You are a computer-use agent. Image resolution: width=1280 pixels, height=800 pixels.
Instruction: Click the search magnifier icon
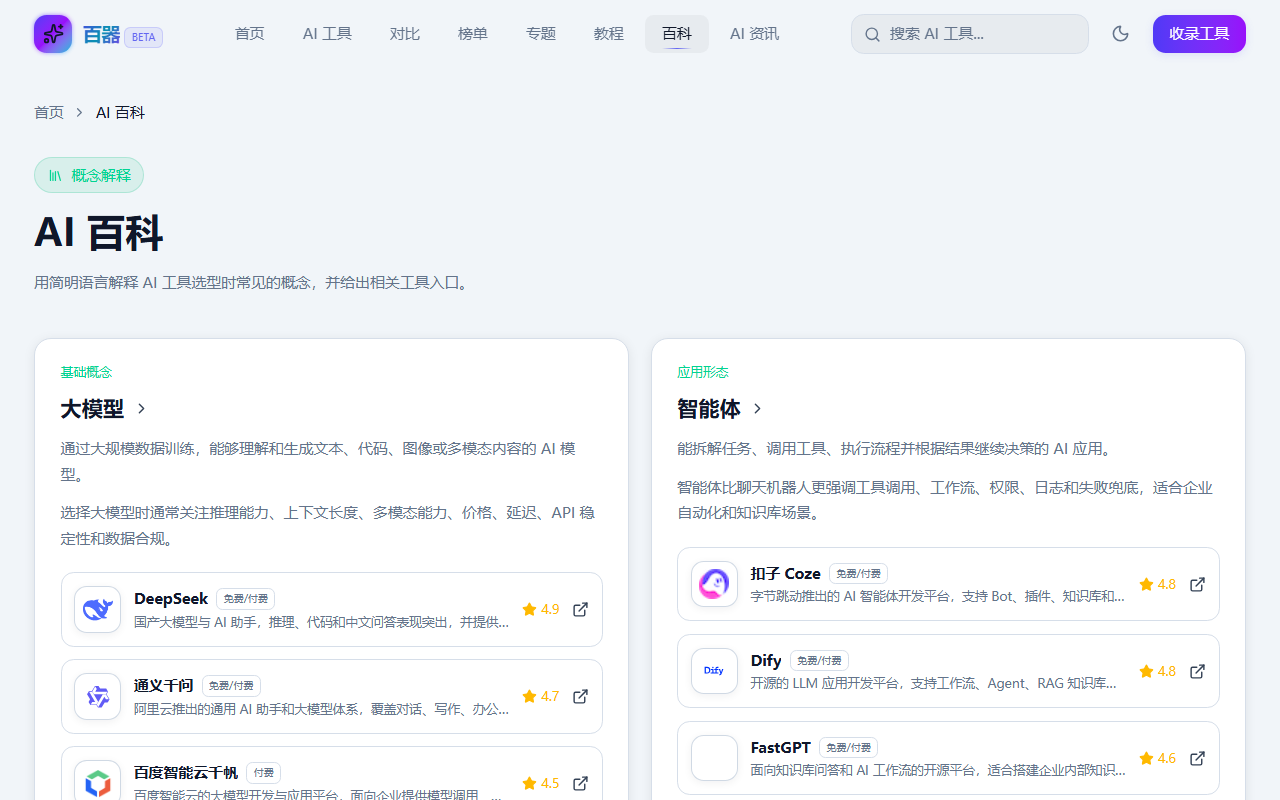(872, 34)
